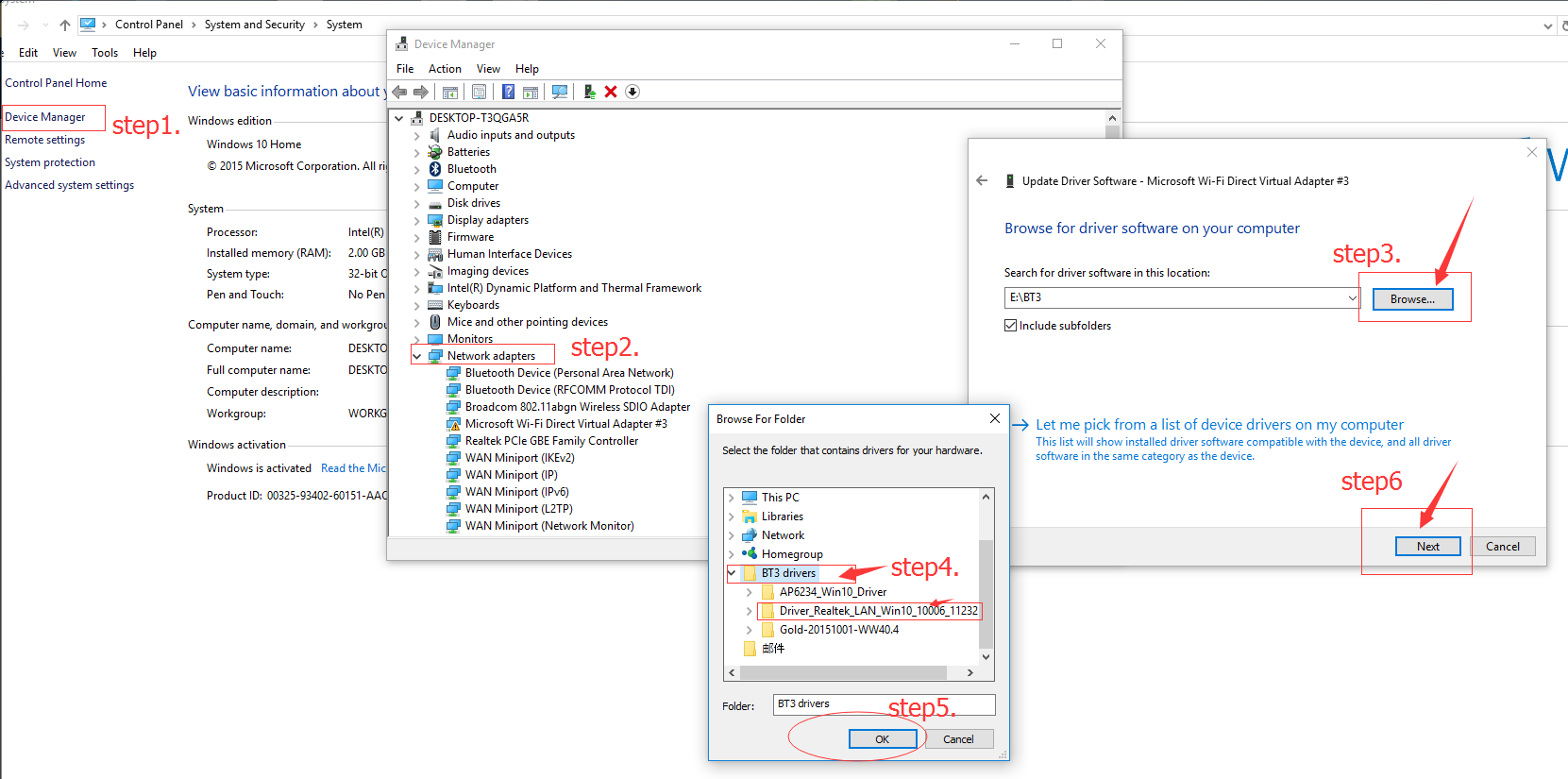Click the red X Uninstall toolbar icon
Viewport: 1568px width, 779px height.
point(611,92)
